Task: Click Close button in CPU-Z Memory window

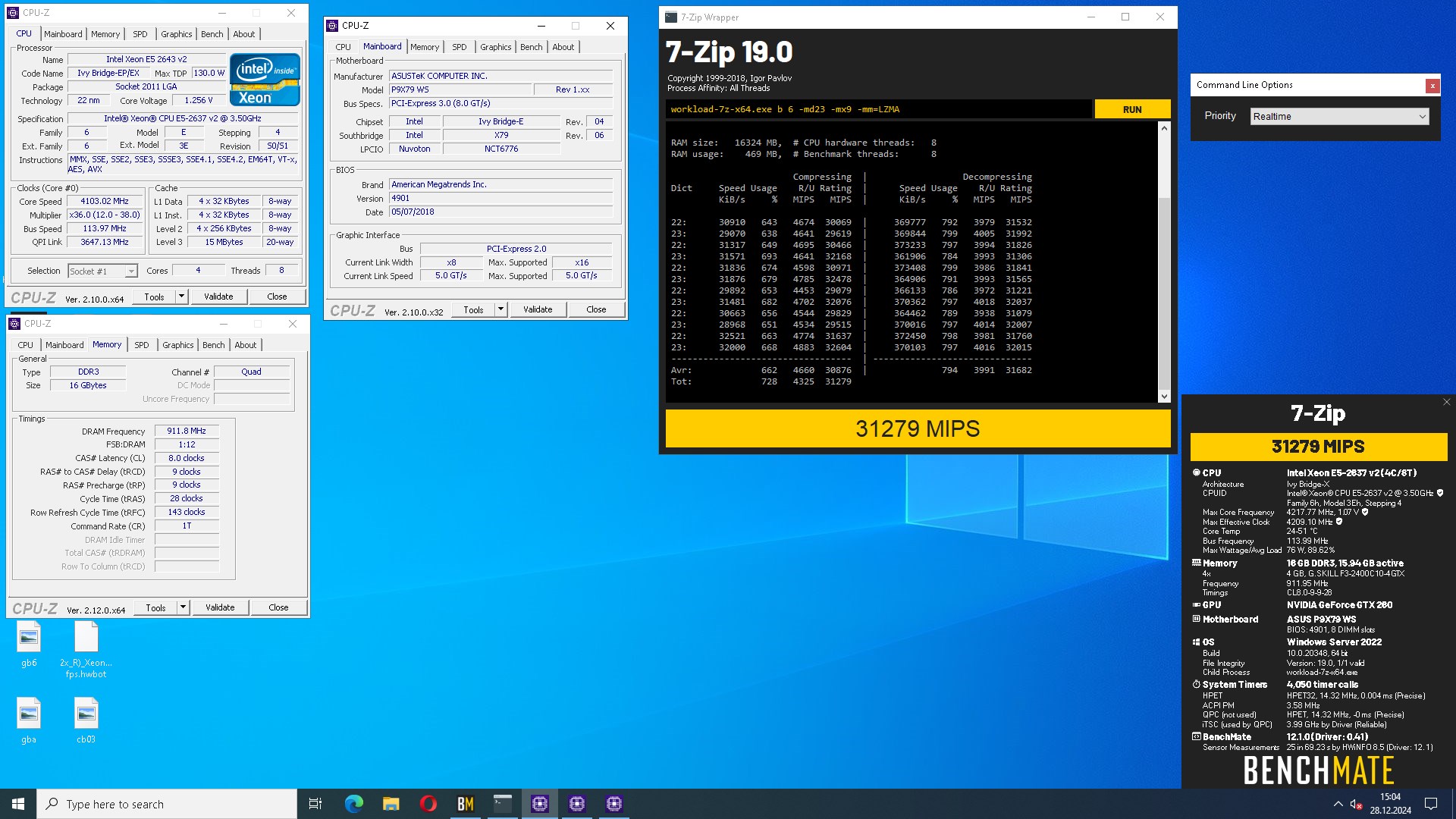Action: coord(278,607)
